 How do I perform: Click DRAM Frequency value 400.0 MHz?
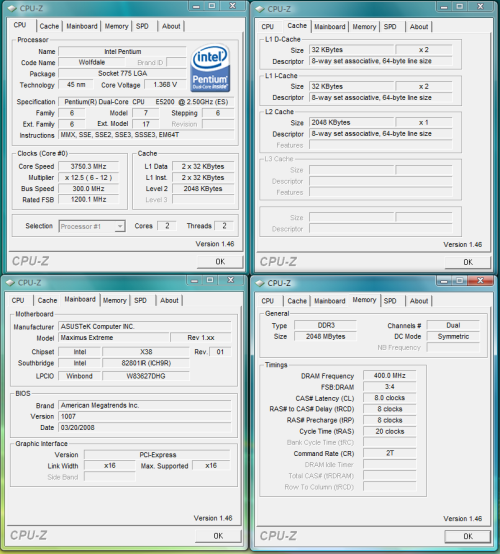[389, 376]
